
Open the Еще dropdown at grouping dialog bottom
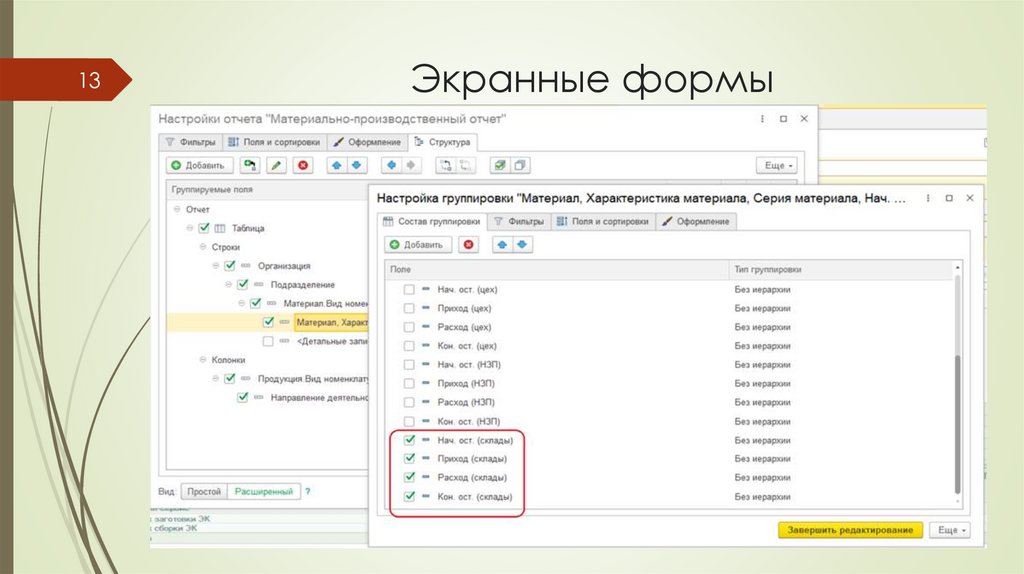point(951,530)
